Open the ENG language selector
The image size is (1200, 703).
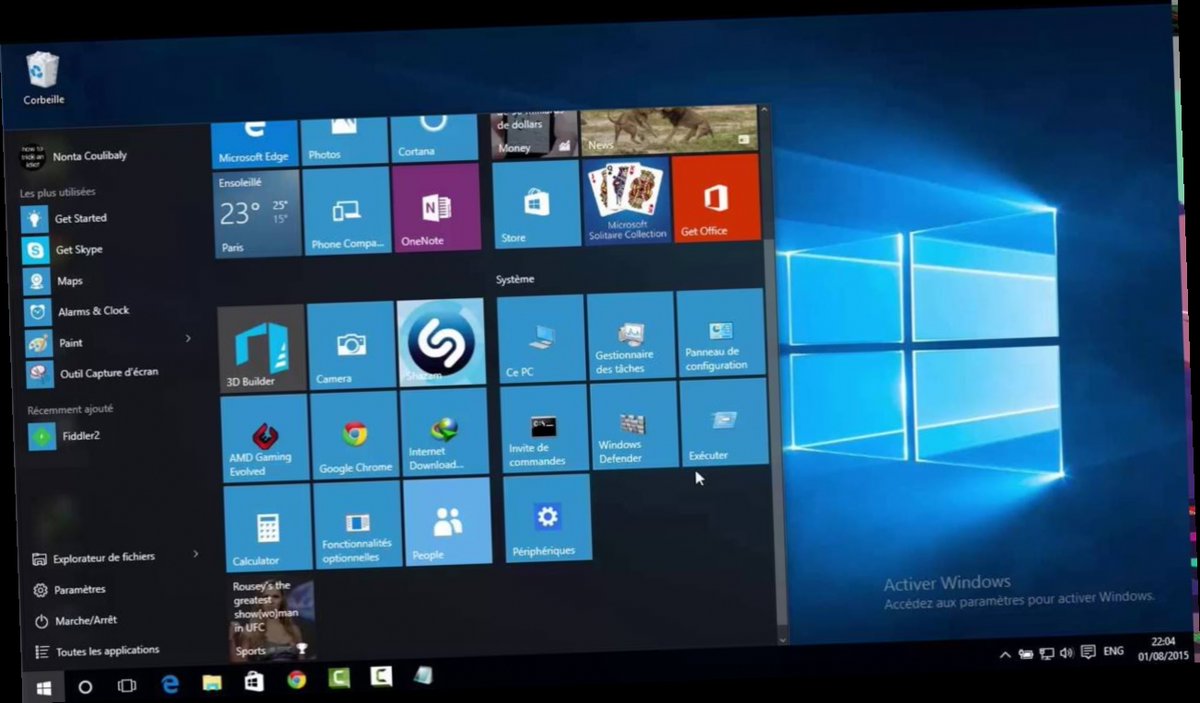[x=1113, y=652]
